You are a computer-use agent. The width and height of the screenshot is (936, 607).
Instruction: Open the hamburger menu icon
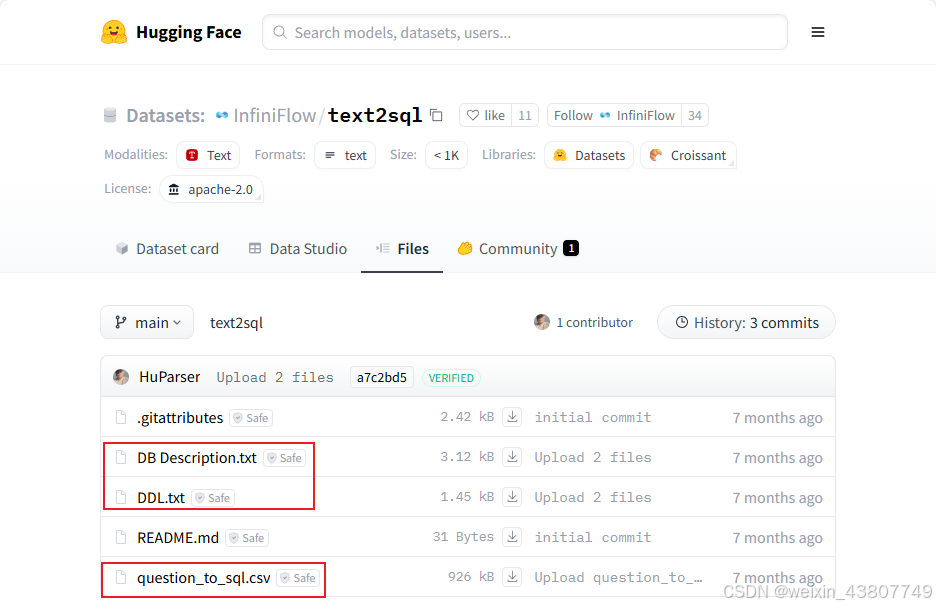pos(818,32)
